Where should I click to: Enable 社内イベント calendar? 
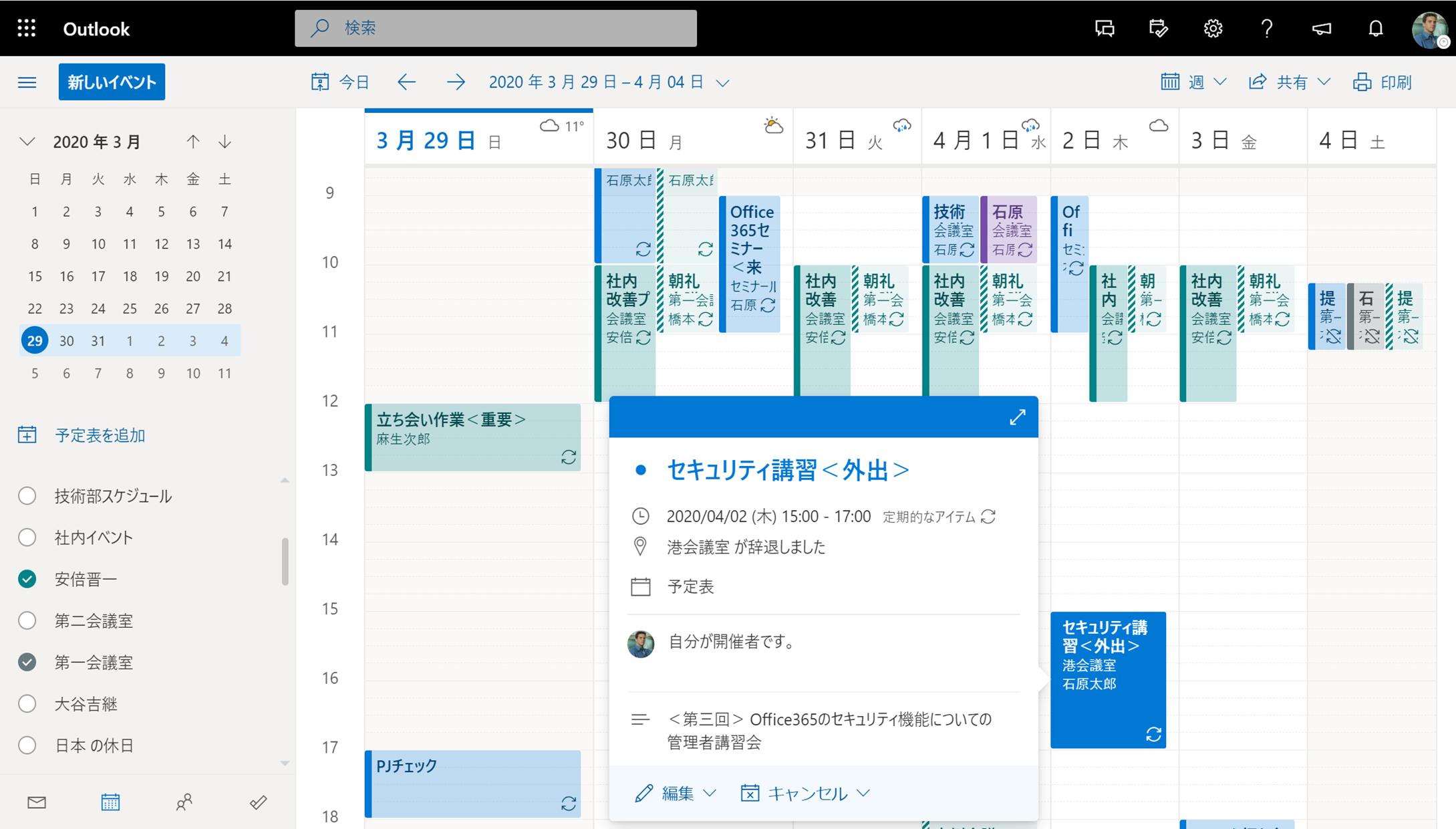[x=27, y=538]
